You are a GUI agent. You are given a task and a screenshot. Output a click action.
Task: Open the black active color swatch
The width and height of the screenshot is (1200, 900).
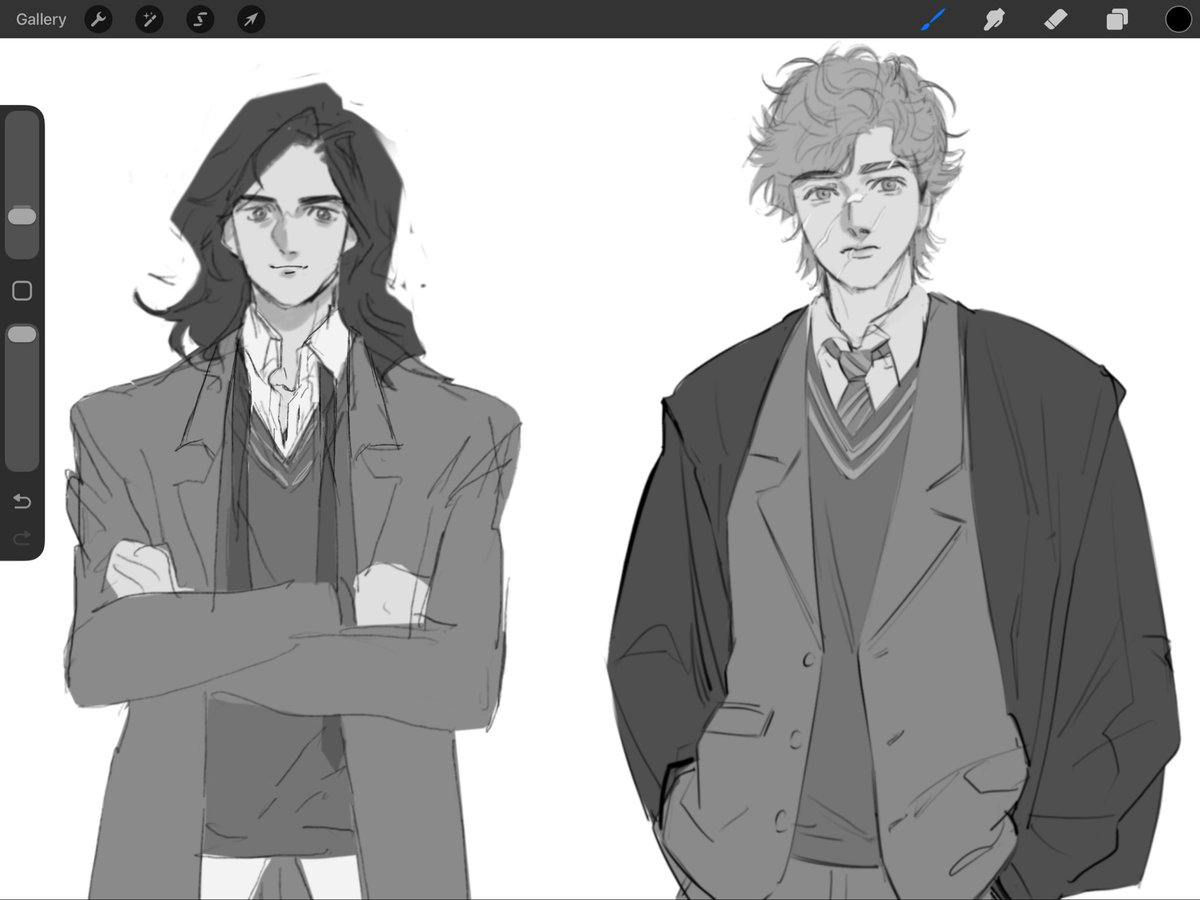1178,19
